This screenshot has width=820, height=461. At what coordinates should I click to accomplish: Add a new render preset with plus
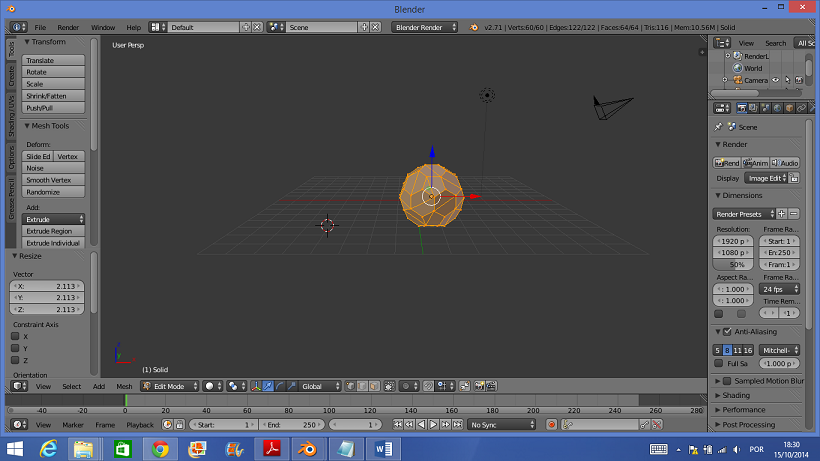point(781,214)
